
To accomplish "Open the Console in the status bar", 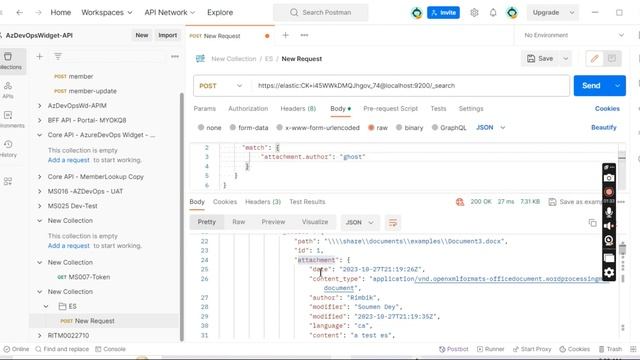I will coord(110,349).
